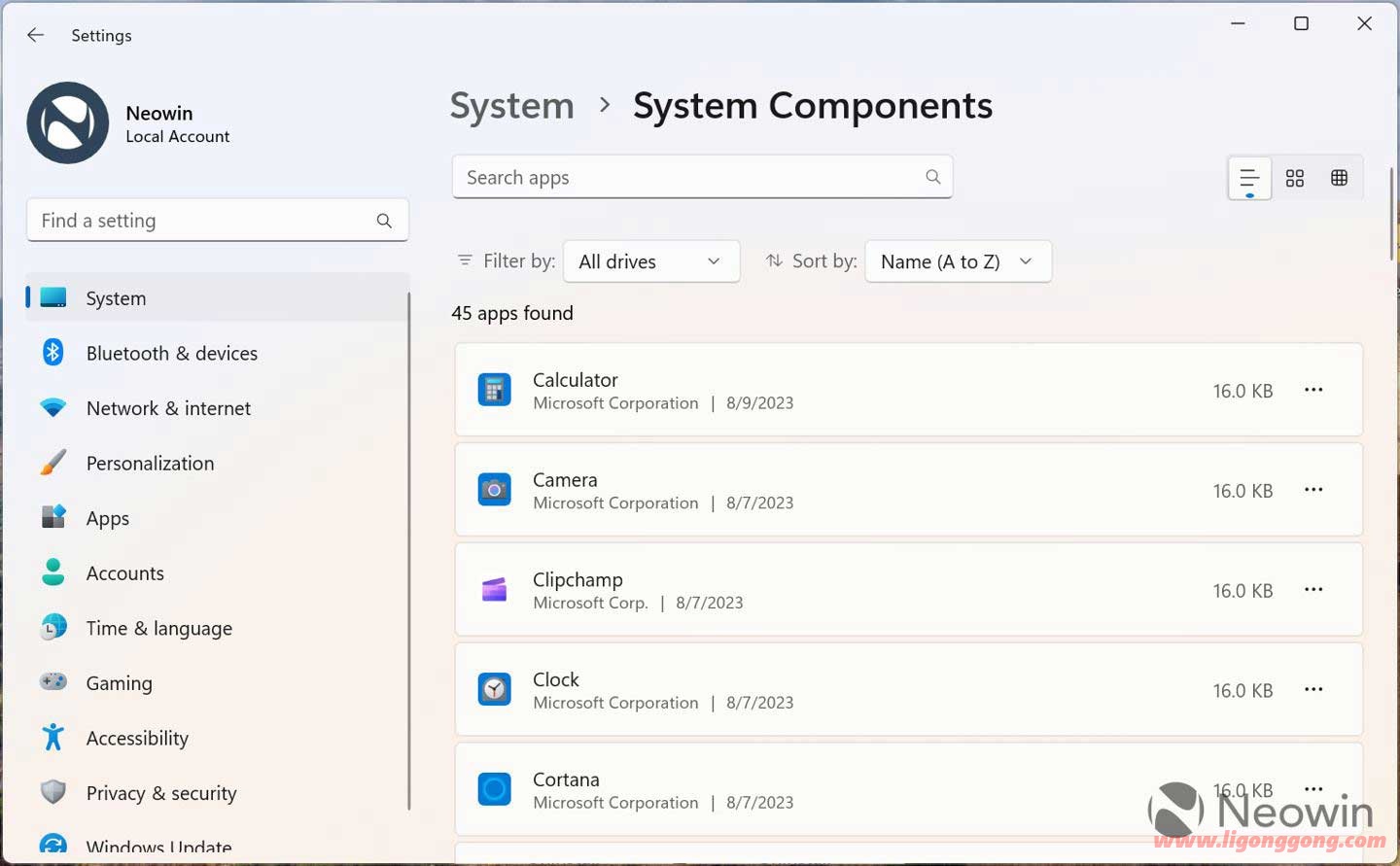Focus the Search apps field

click(702, 177)
